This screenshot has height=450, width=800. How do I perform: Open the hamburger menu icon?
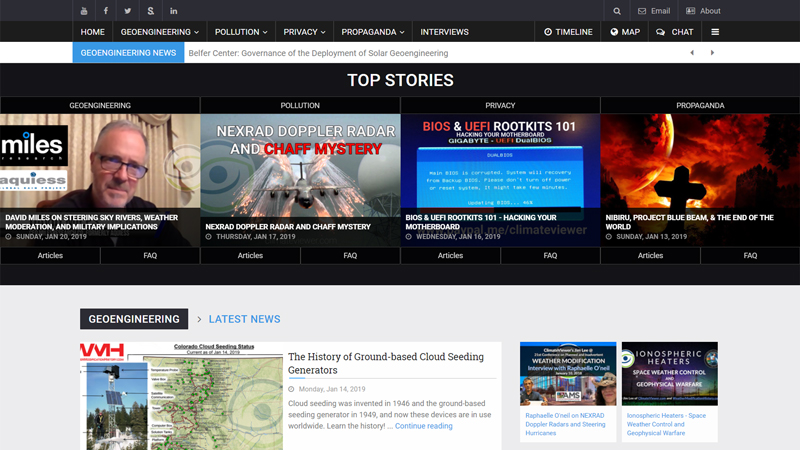715,32
